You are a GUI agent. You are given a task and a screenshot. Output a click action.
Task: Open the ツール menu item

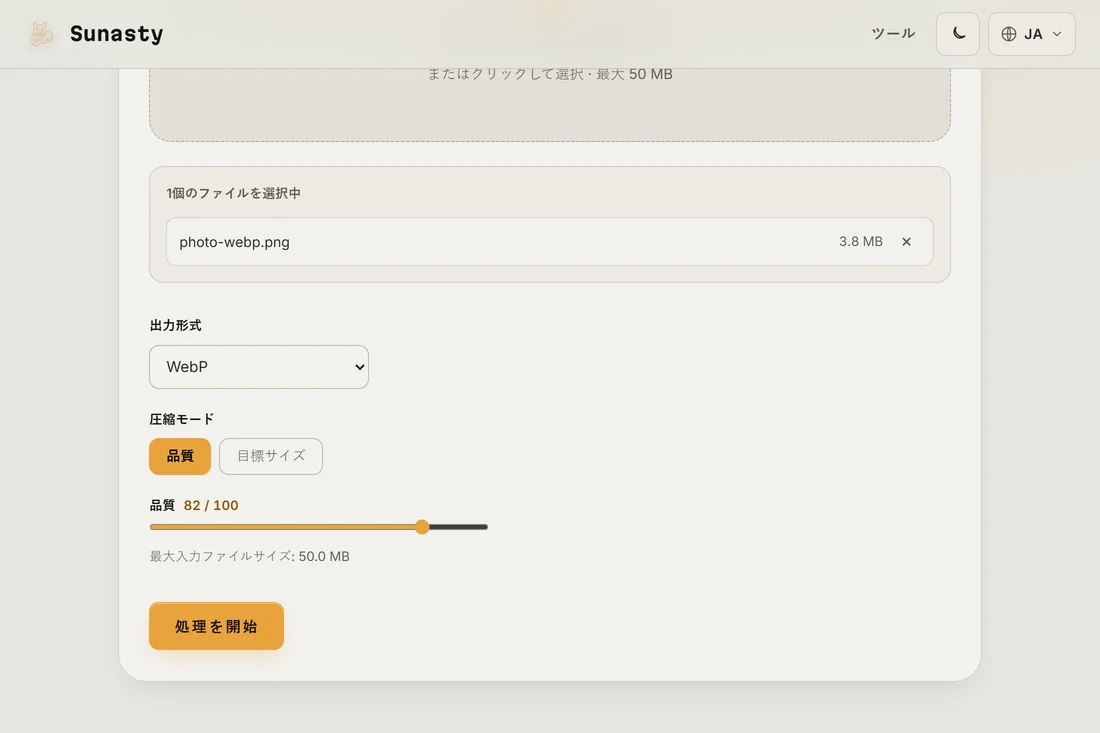tap(892, 34)
